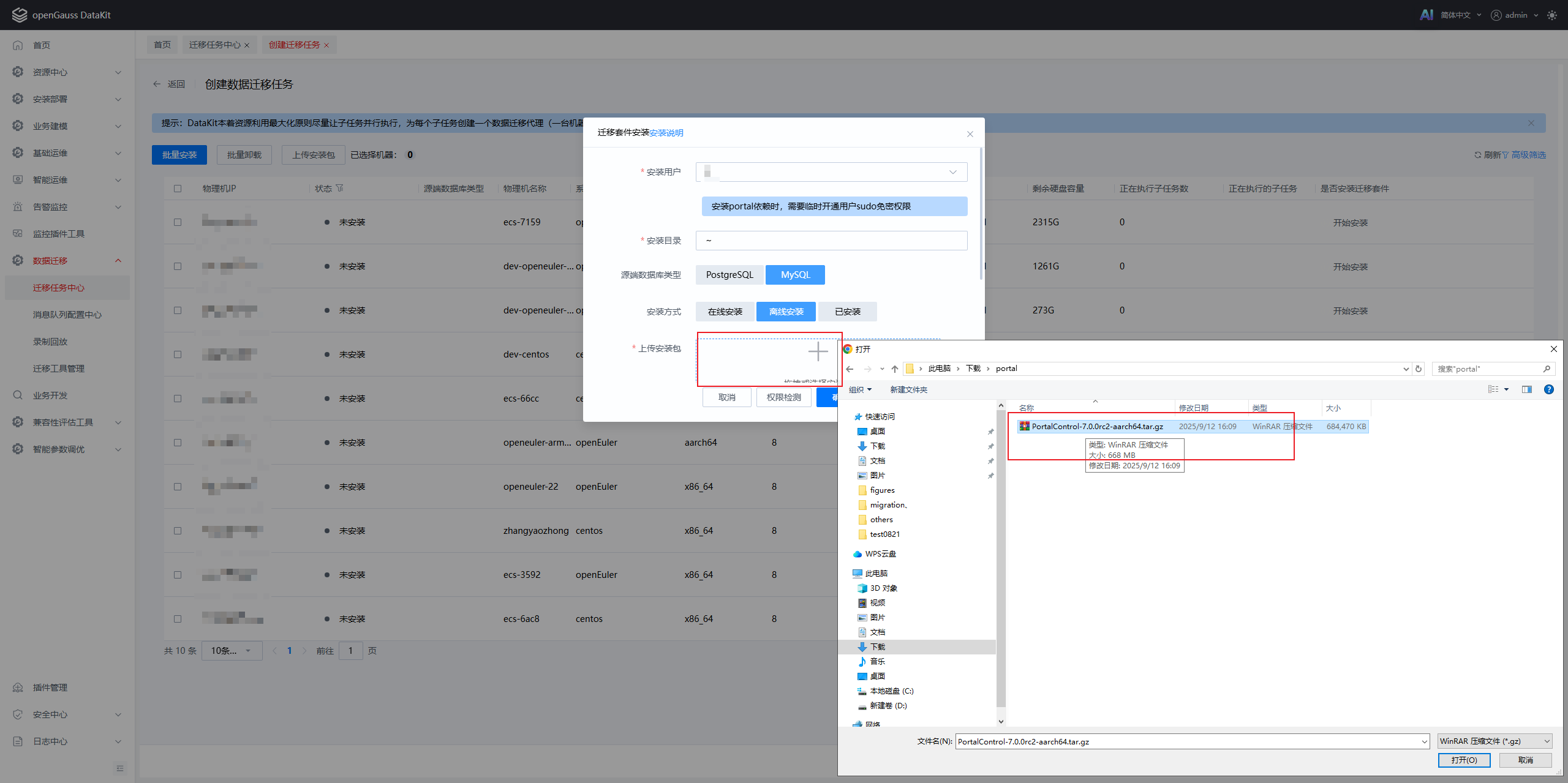Open the 安装用户 dropdown
This screenshot has width=1568, height=783.
(831, 172)
